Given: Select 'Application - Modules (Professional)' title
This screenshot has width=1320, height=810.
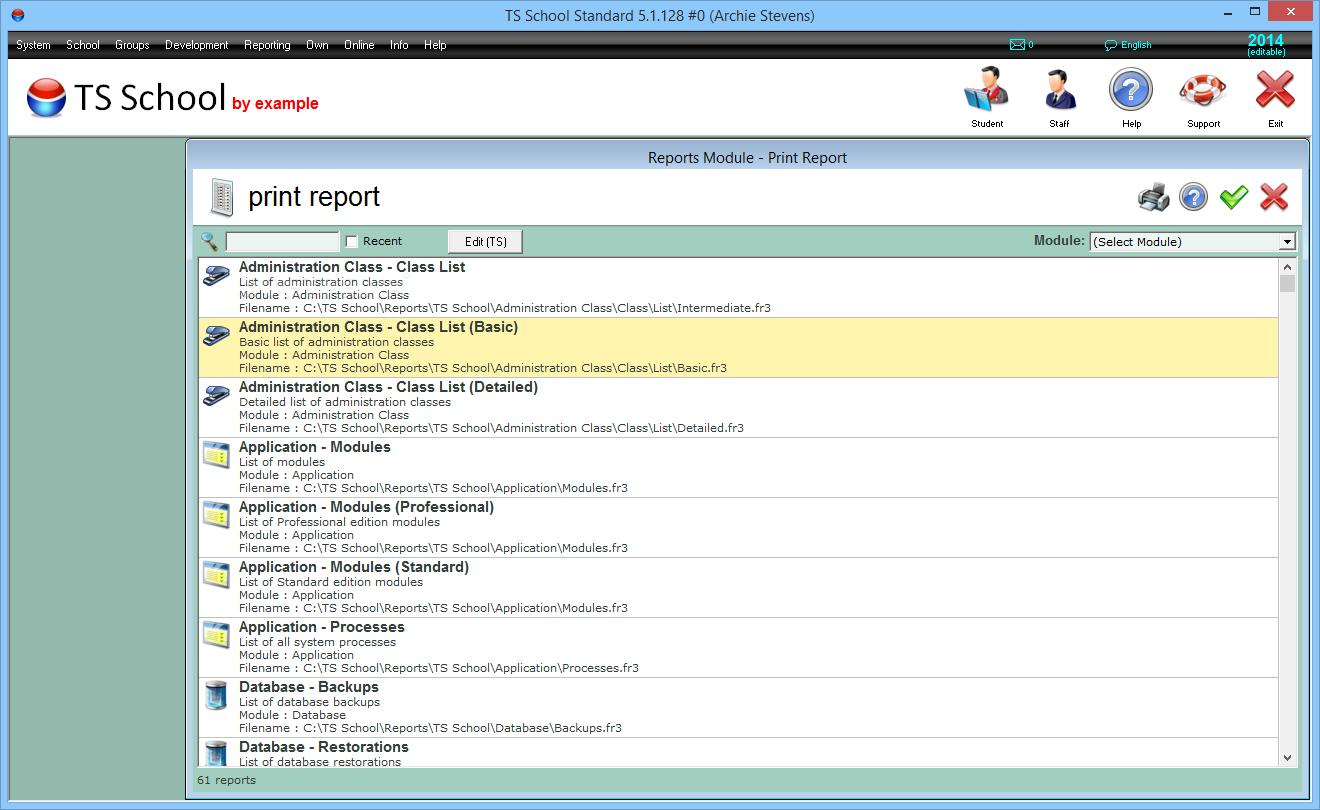Looking at the screenshot, I should tap(366, 507).
